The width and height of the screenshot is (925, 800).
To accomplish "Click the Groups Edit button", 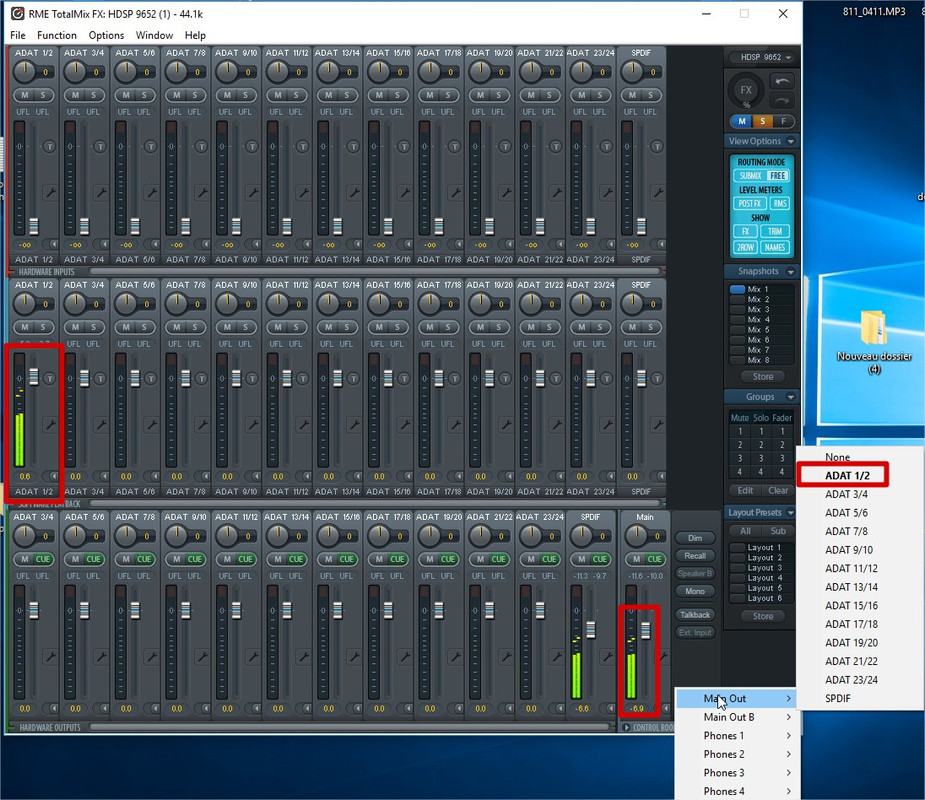I will [744, 491].
